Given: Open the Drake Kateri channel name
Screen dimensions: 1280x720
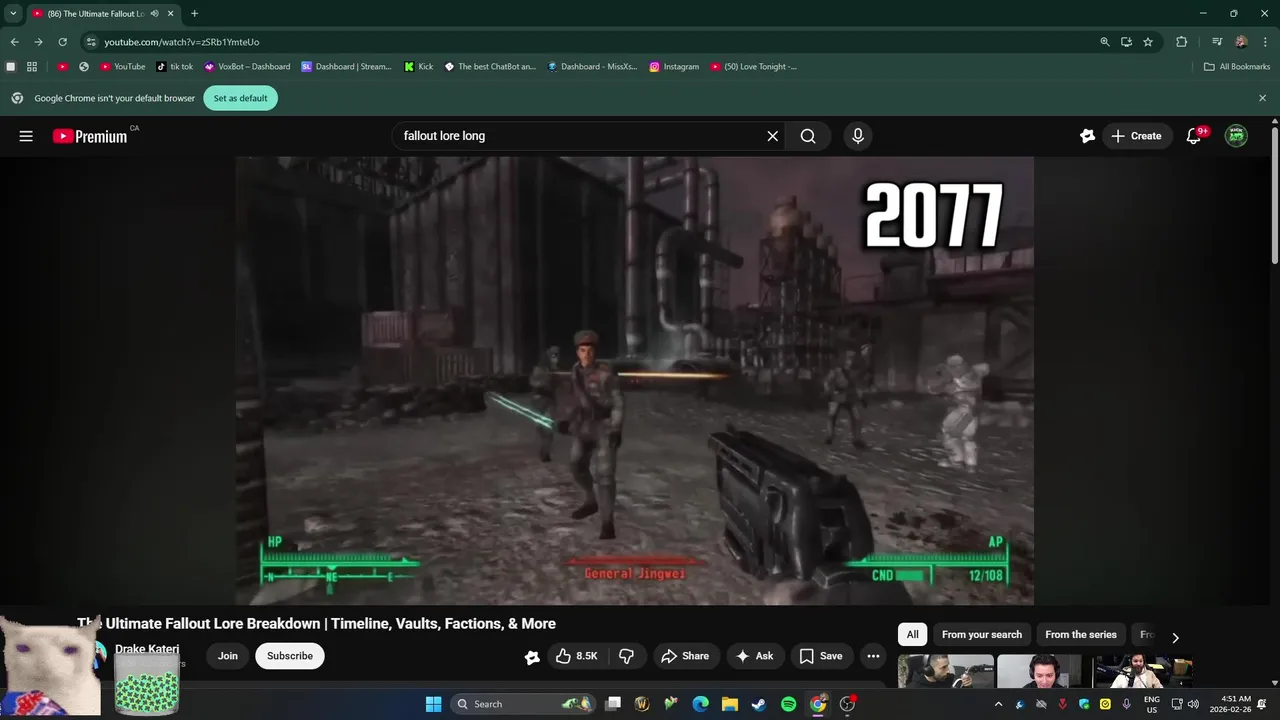Looking at the screenshot, I should coord(147,649).
